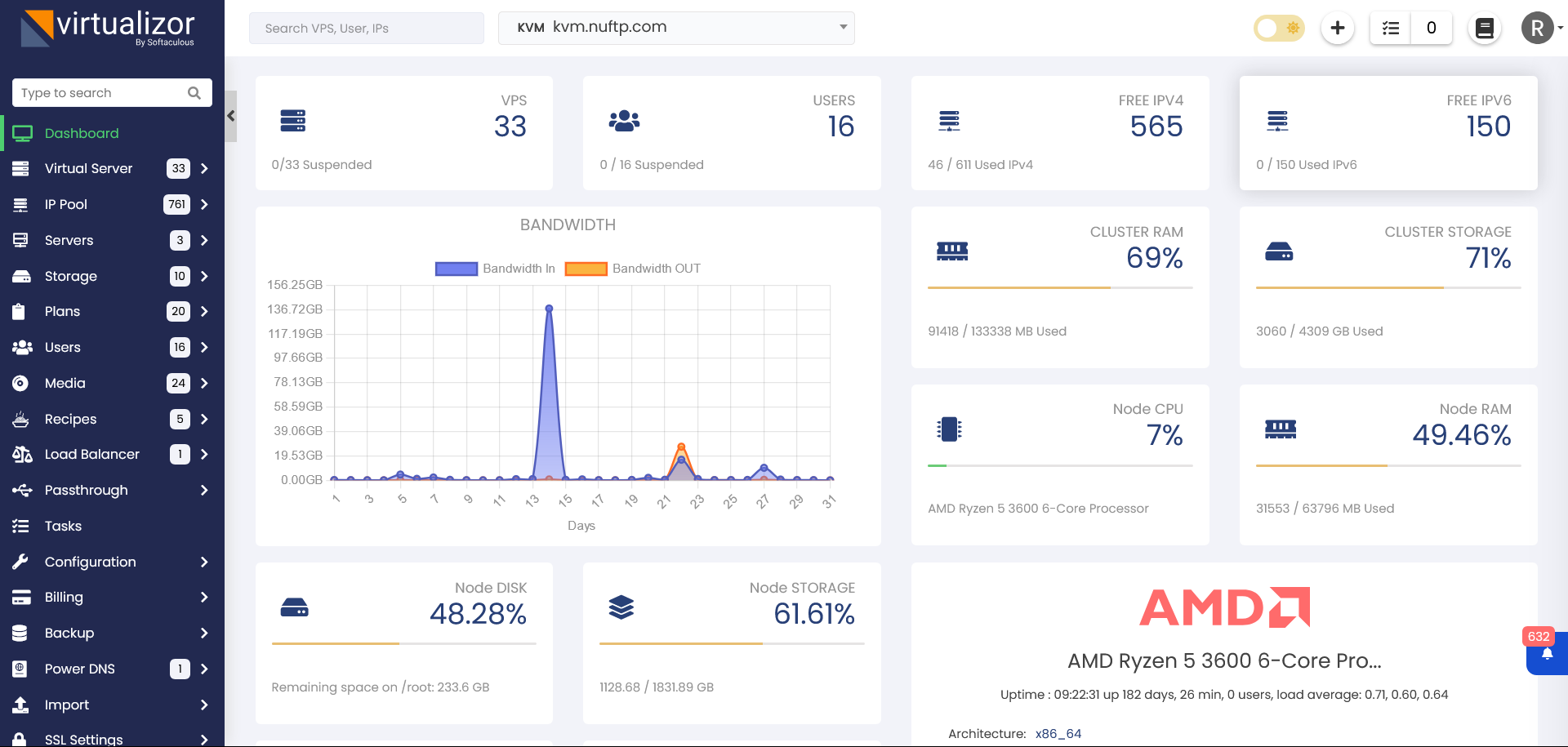Click the Node CPU chip icon
Image resolution: width=1568 pixels, height=747 pixels.
pyautogui.click(x=949, y=429)
